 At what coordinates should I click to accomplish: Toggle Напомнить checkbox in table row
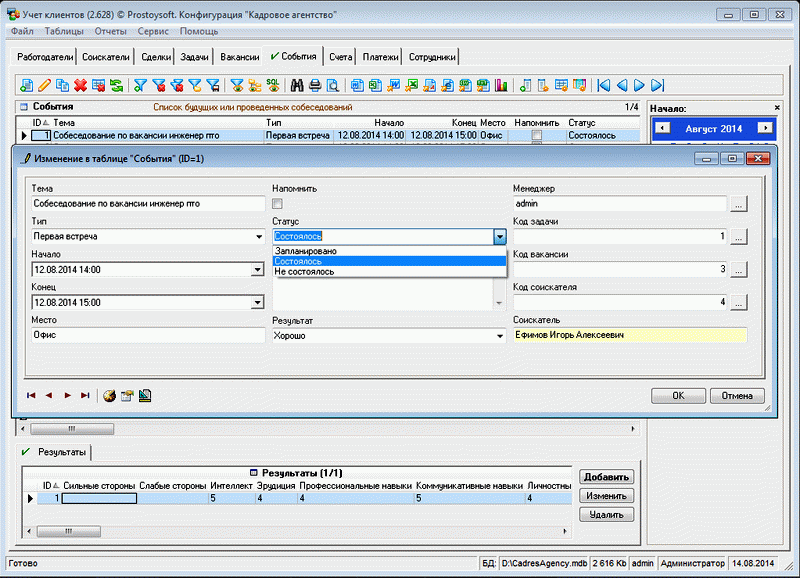coord(537,135)
